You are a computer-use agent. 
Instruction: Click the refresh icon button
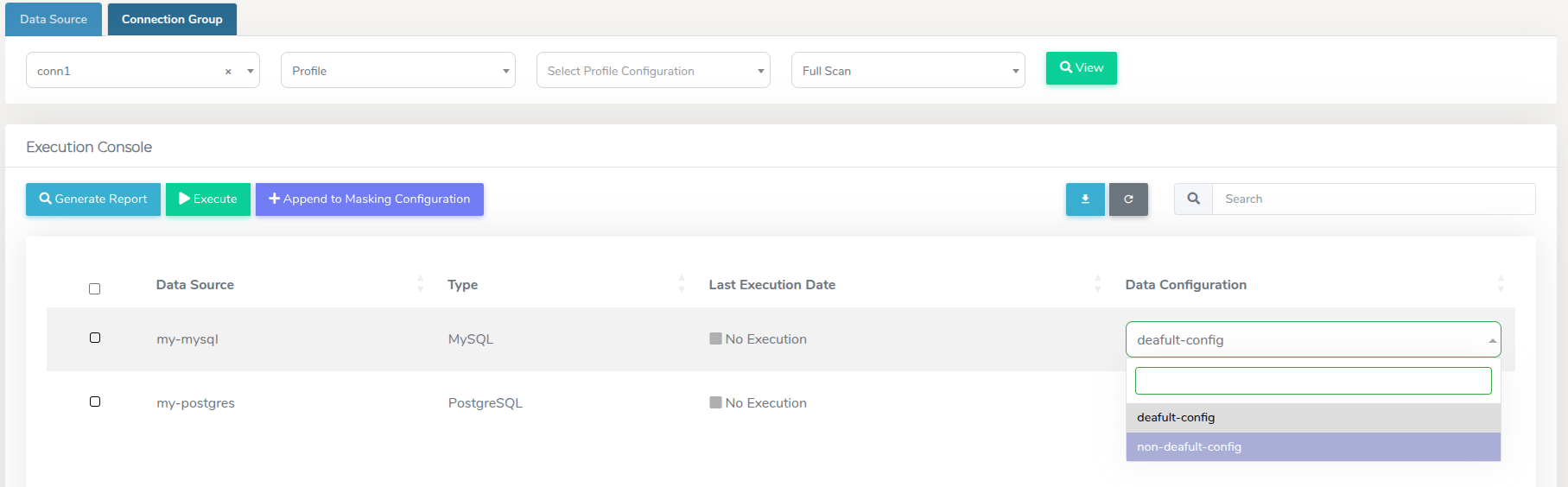pyautogui.click(x=1128, y=199)
